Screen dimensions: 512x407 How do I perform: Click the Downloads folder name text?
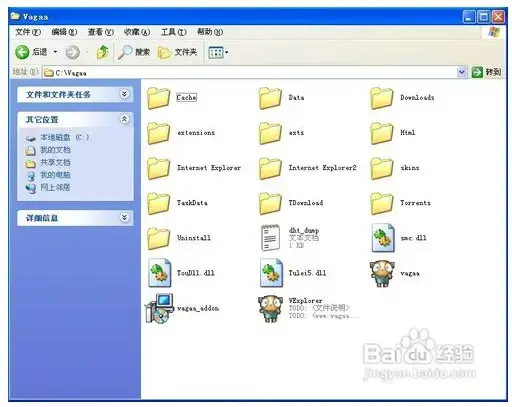[417, 98]
